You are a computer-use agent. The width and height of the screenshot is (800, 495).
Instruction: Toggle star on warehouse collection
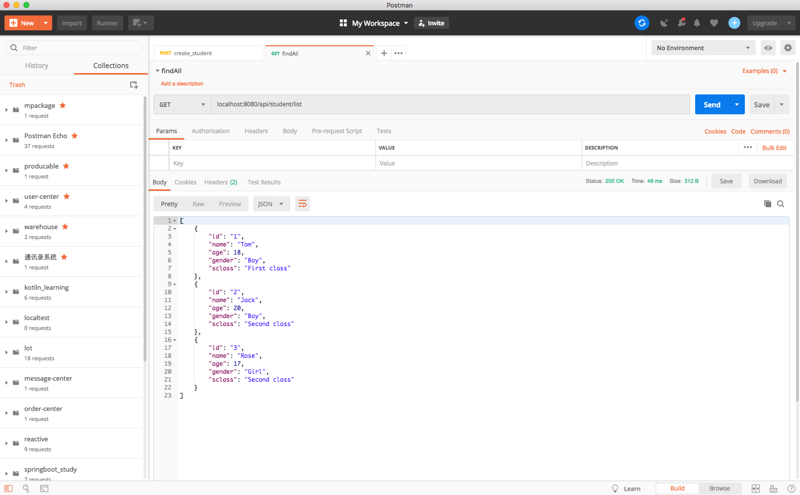[65, 227]
